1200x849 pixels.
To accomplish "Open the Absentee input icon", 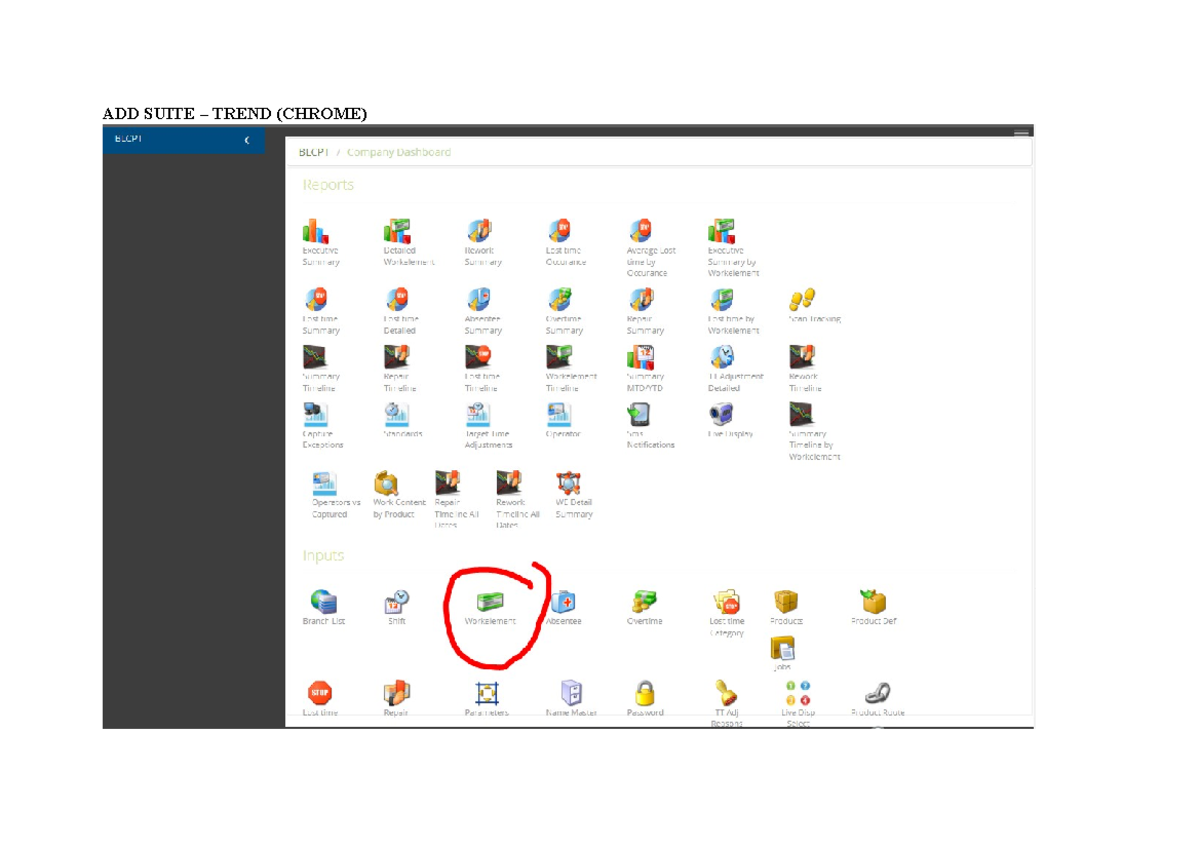I will [x=563, y=603].
